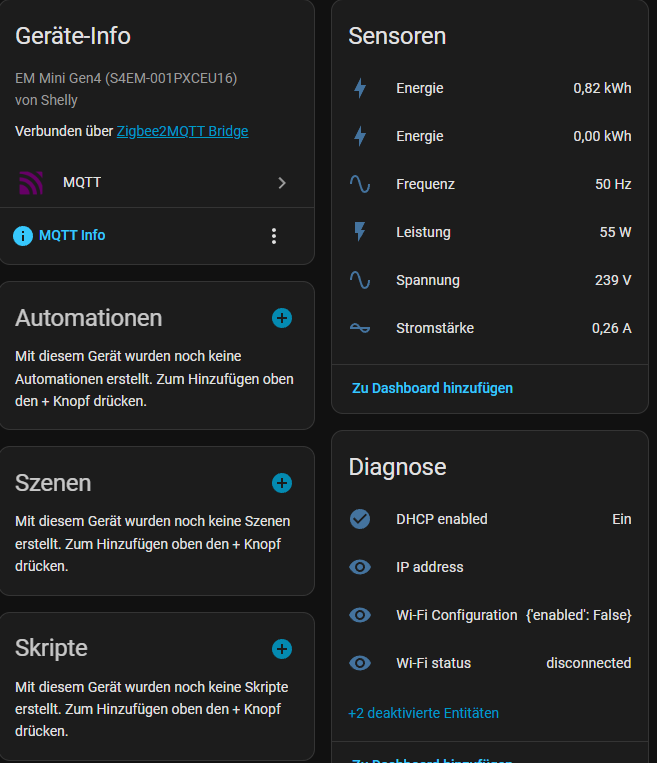This screenshot has height=763, width=657.
Task: Click the MQTT integration logo icon
Action: pos(32,183)
